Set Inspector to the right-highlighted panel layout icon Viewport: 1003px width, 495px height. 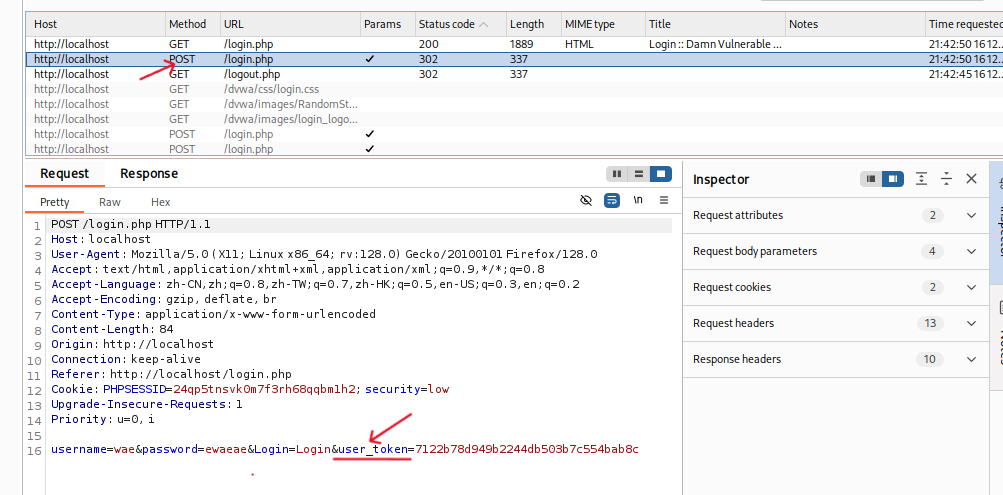893,179
